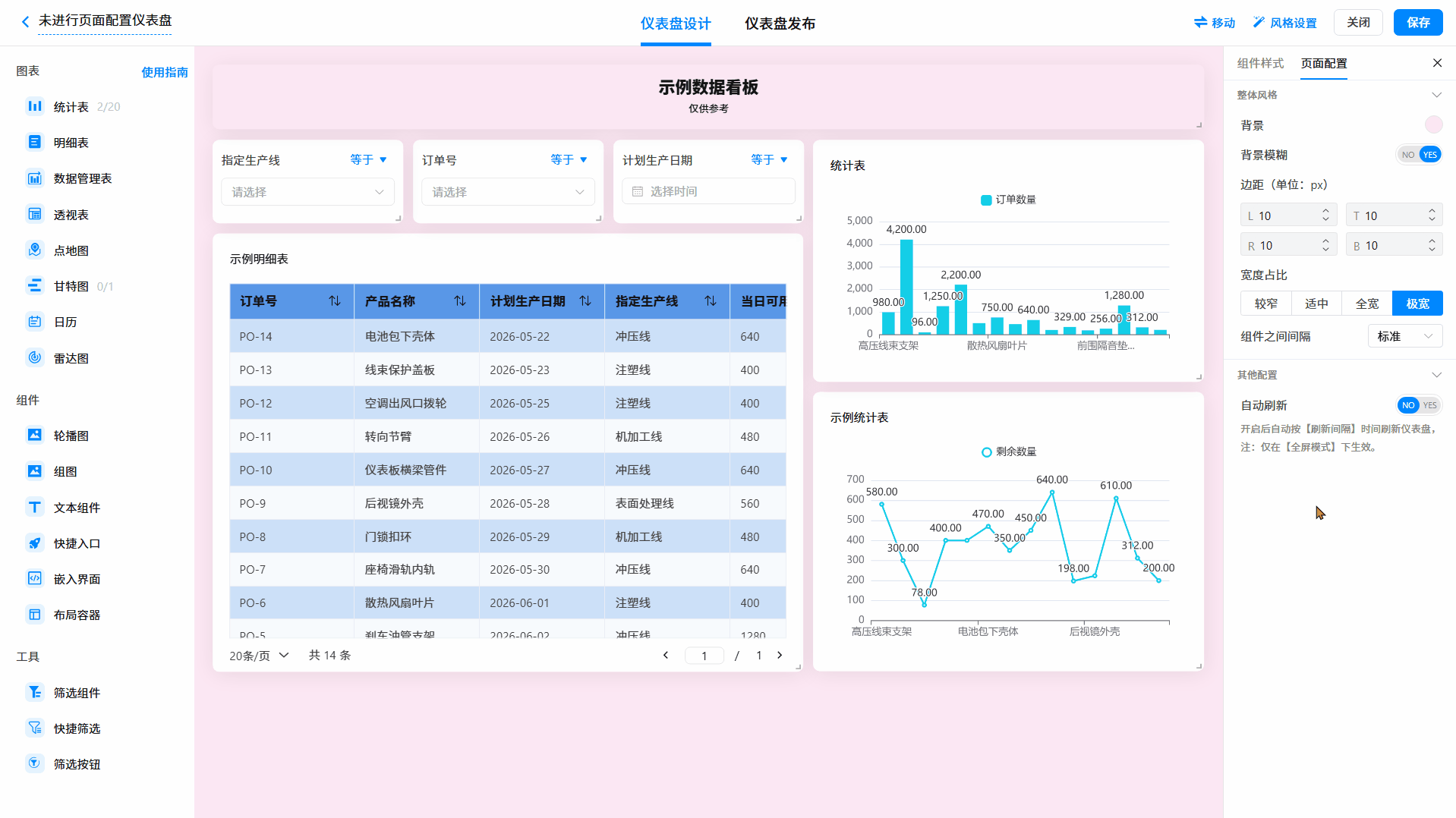Switch to 仪表盘发布 tab
The width and height of the screenshot is (1456, 818).
(780, 24)
